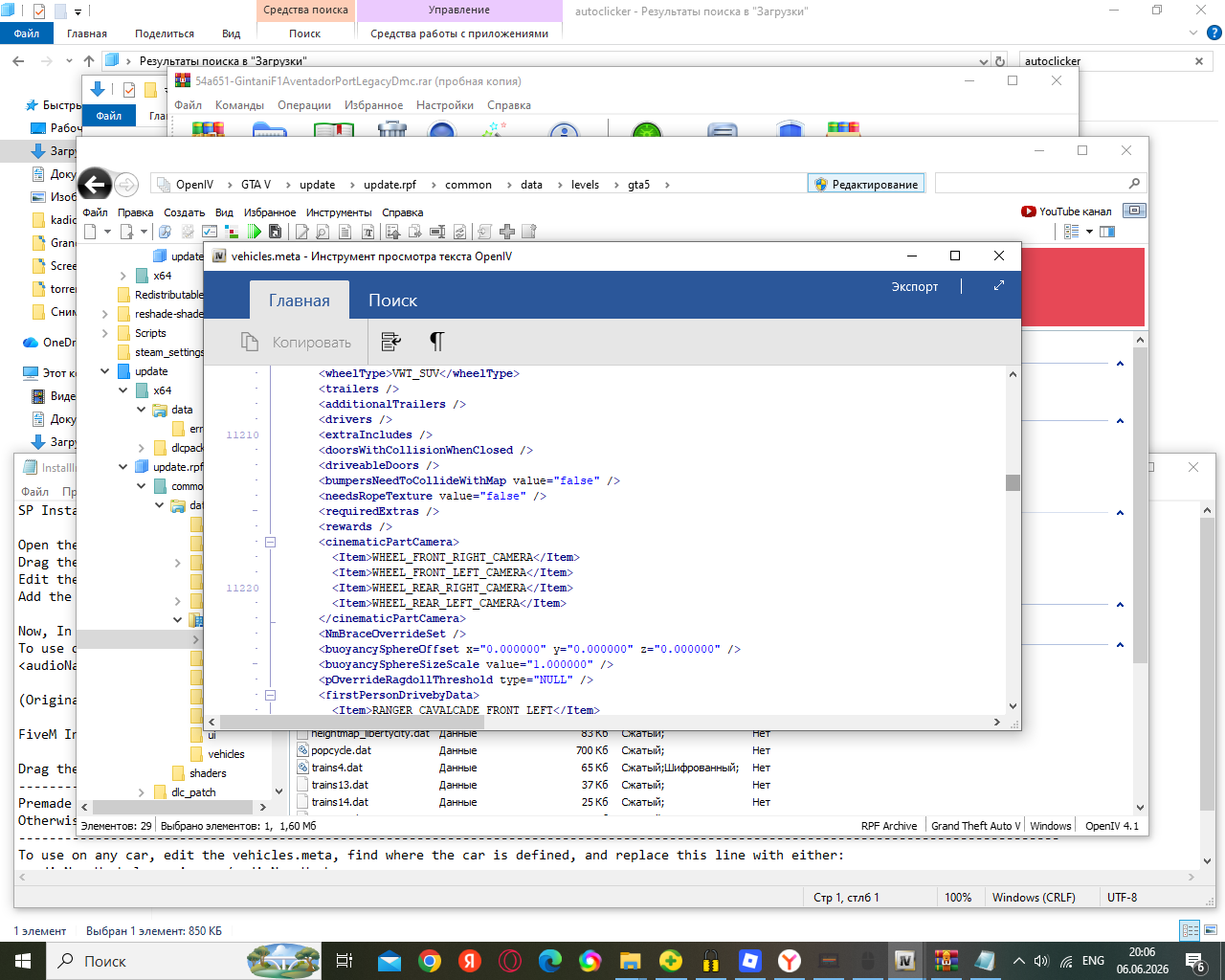Click the Редактирование edit mode button
Screen dimensions: 1225x980
tap(866, 184)
